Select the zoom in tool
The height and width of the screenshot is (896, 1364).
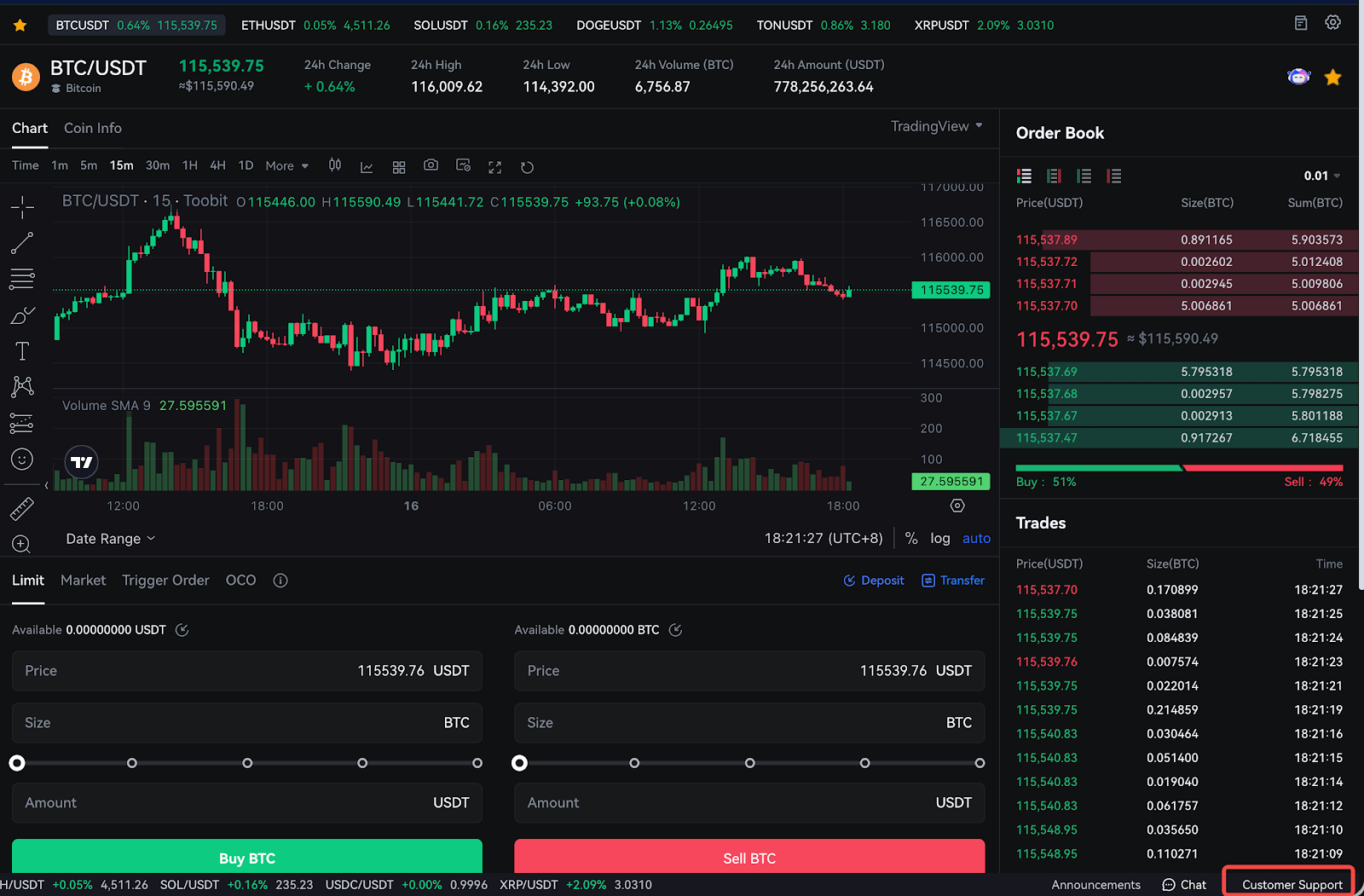pos(22,544)
